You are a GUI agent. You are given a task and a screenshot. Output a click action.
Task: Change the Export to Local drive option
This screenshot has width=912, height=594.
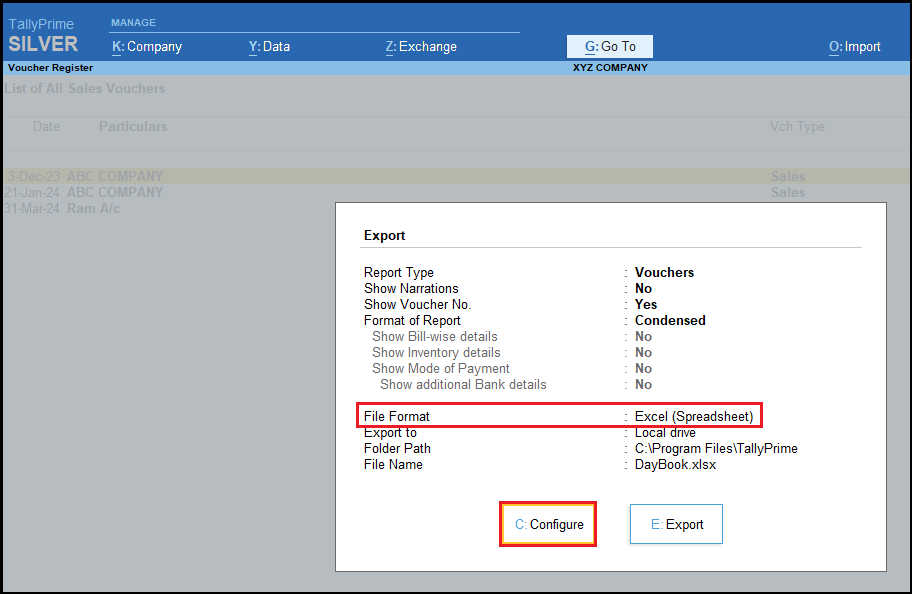665,432
